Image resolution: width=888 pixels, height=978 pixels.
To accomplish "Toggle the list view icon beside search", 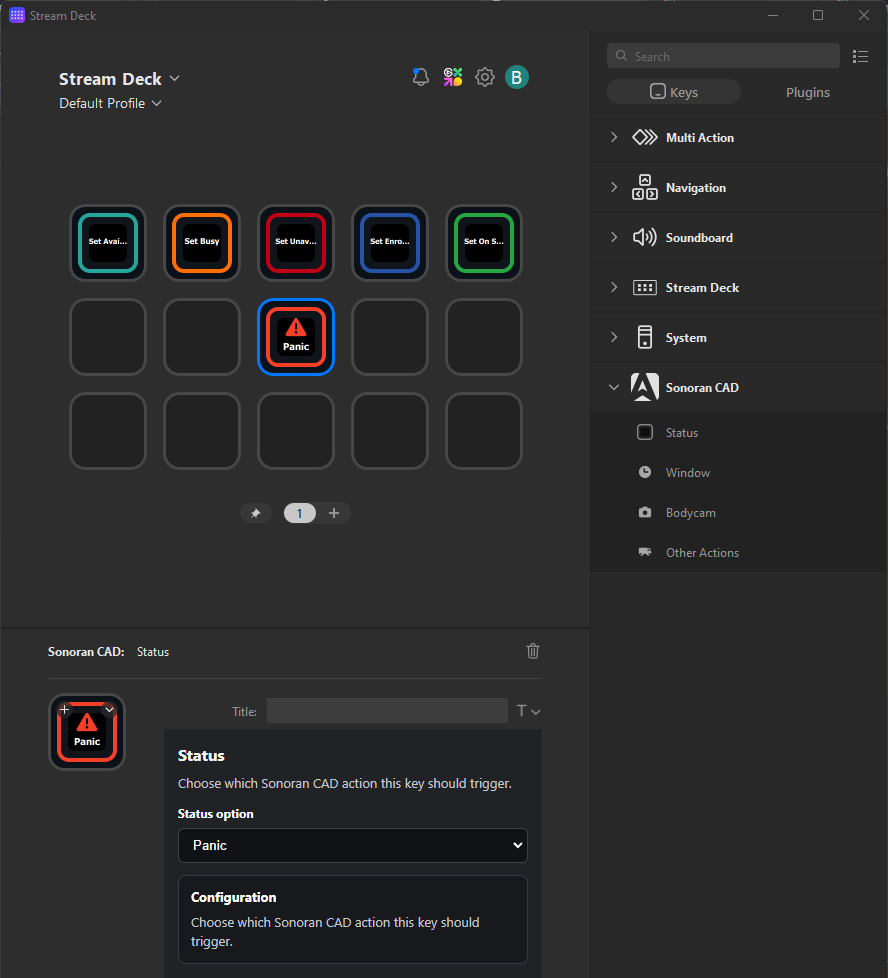I will click(x=860, y=56).
